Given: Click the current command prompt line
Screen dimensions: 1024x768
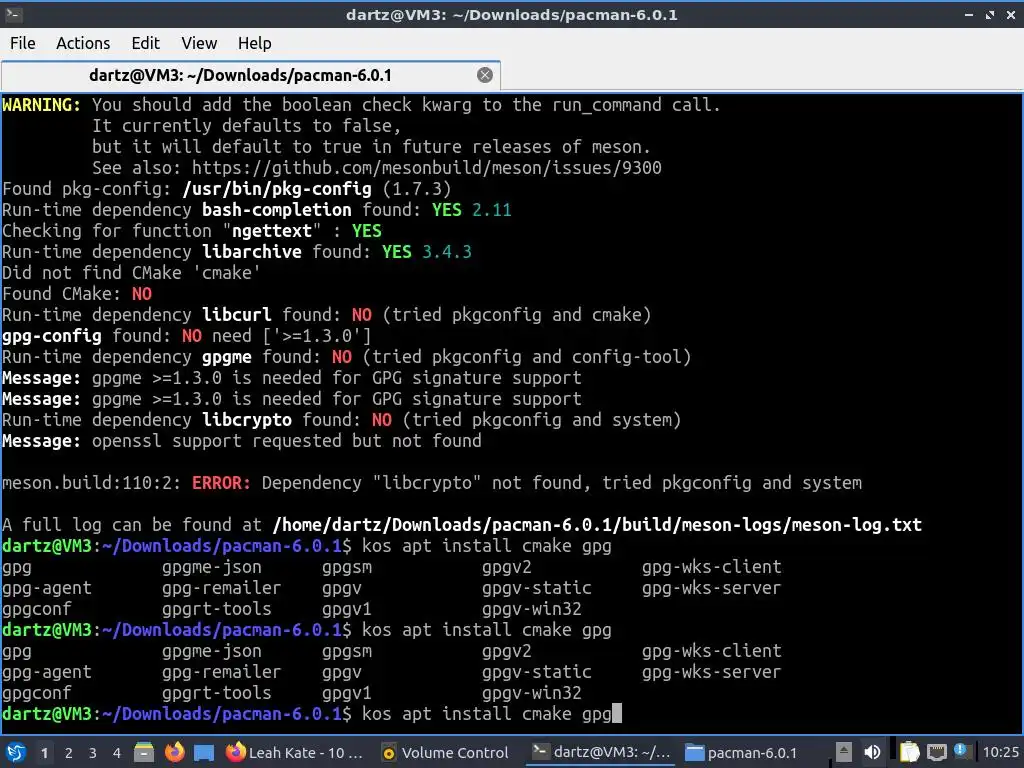Looking at the screenshot, I should (312, 714).
